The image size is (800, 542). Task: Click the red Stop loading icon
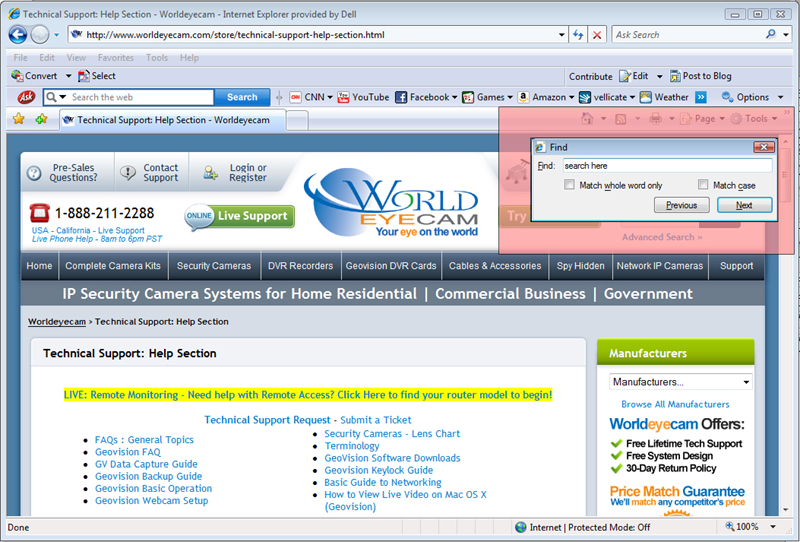pyautogui.click(x=596, y=35)
